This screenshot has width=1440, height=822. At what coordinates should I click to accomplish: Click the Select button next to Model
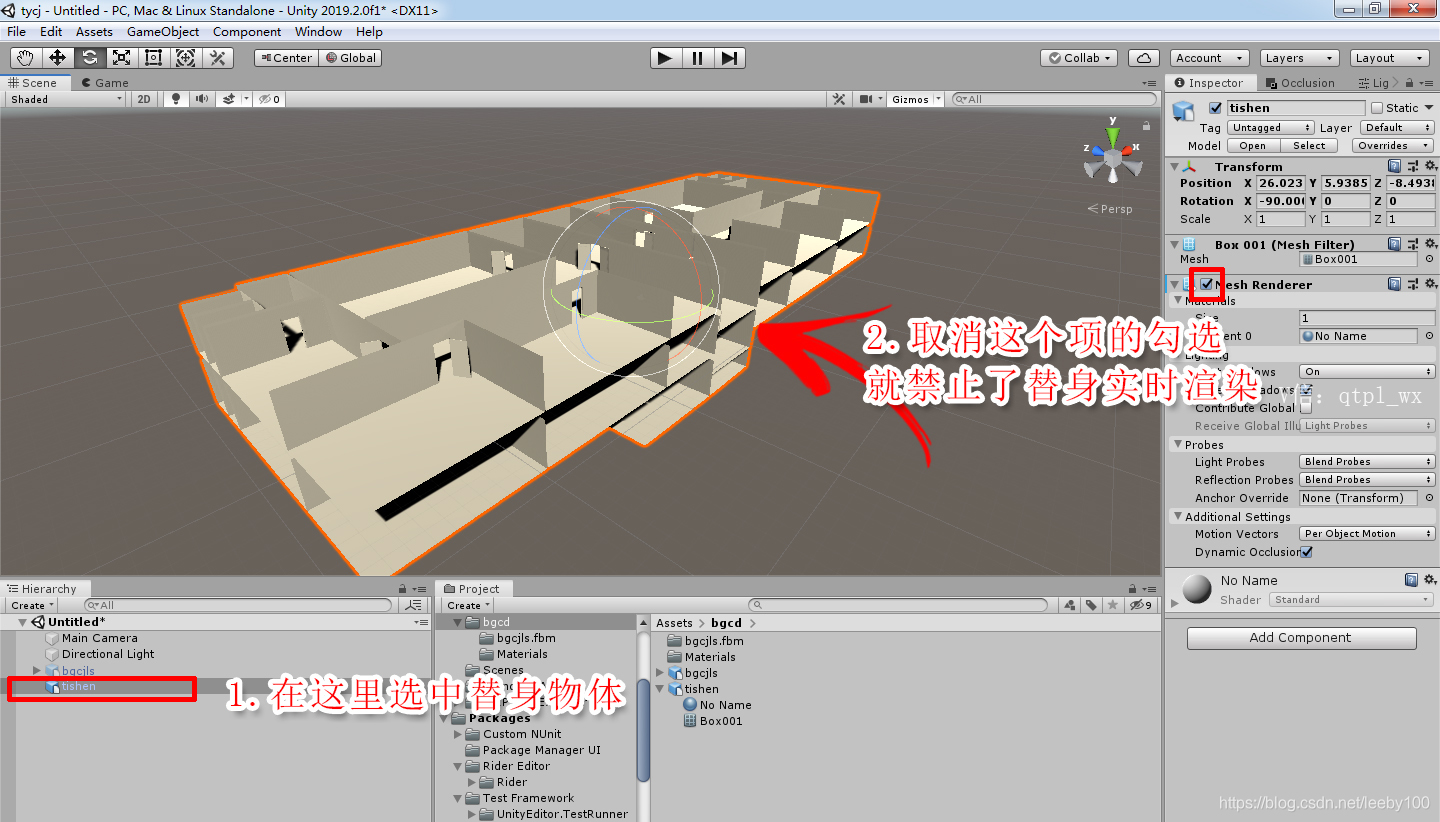1308,145
